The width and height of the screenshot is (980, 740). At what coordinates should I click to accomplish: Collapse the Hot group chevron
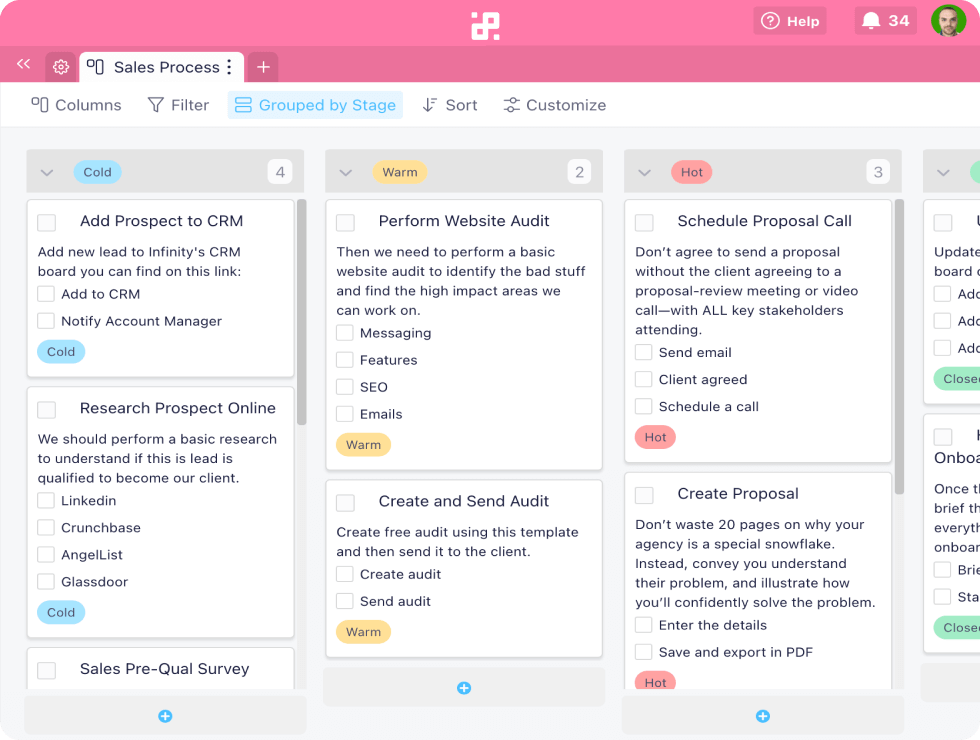tap(644, 172)
